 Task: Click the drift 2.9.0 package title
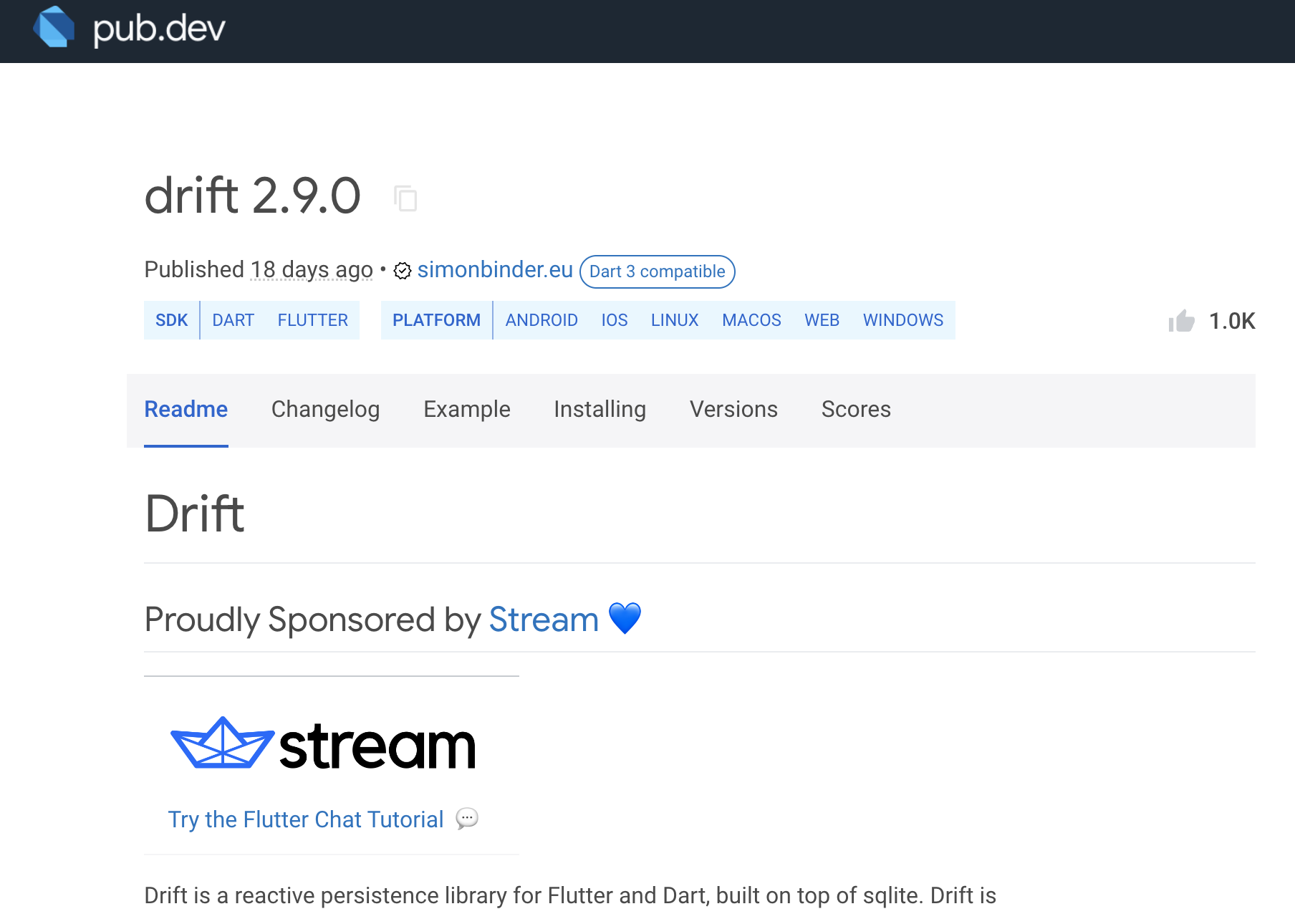253,196
